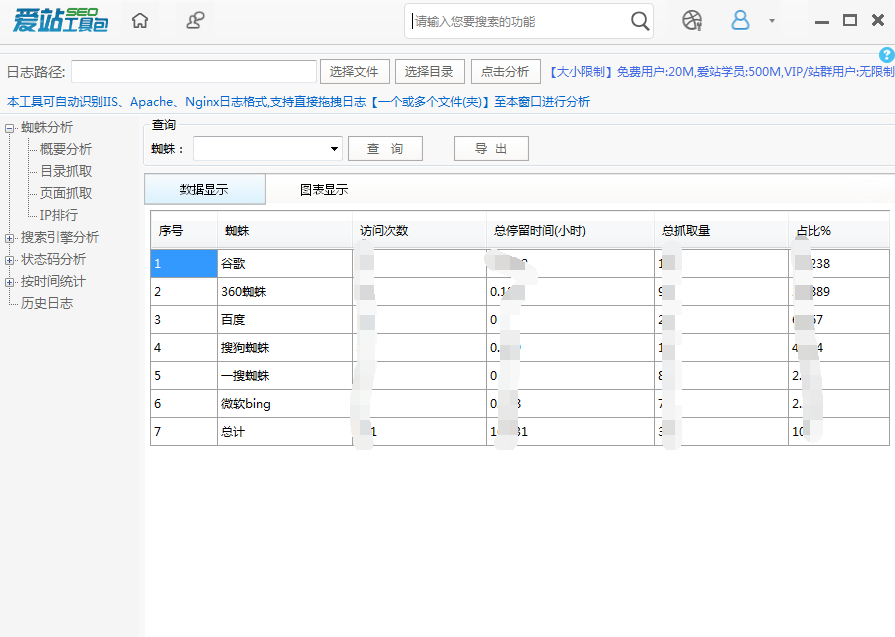Select the 一搜蜘蛛 row cell

tap(285, 376)
